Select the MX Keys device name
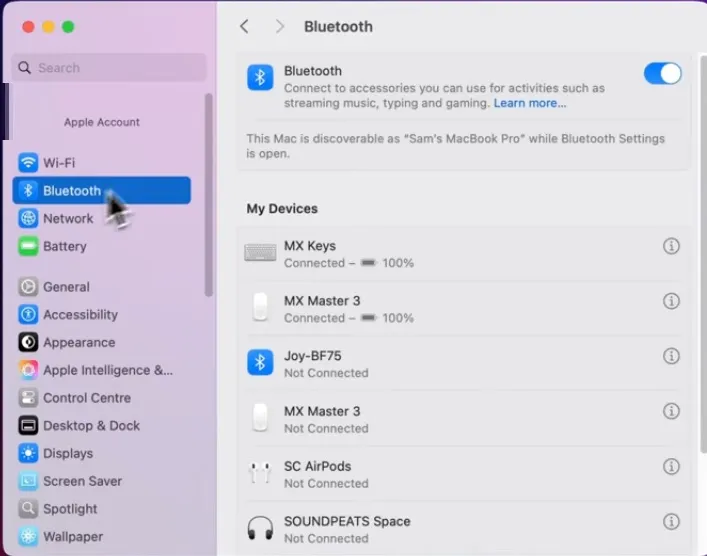This screenshot has width=707, height=556. (310, 246)
